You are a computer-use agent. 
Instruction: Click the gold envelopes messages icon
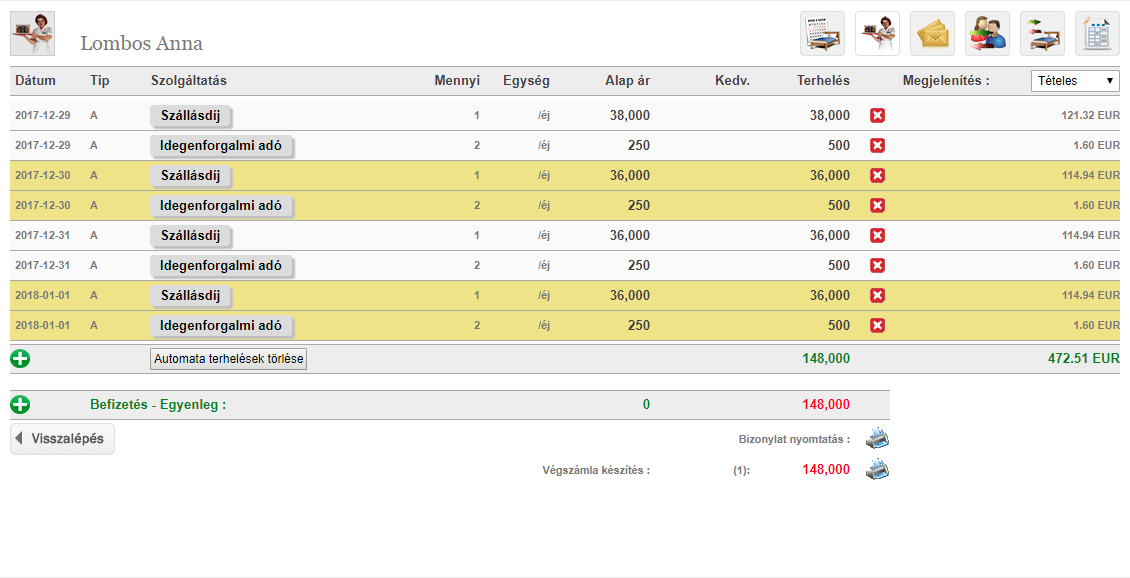[932, 34]
